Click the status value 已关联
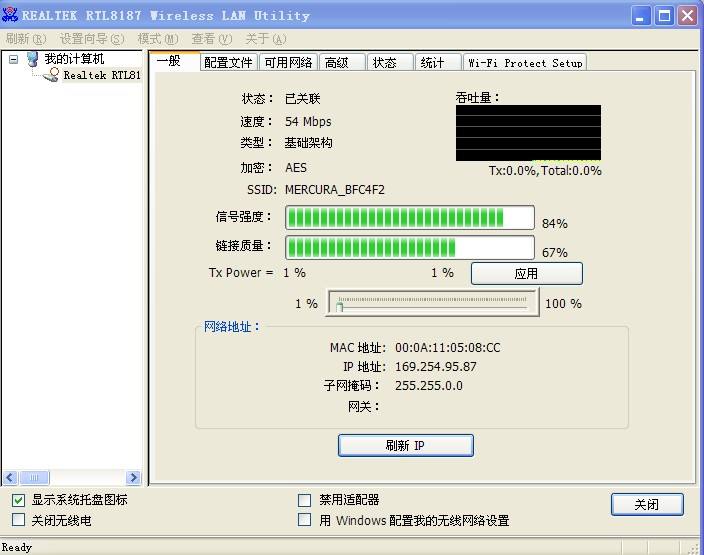 coord(303,98)
